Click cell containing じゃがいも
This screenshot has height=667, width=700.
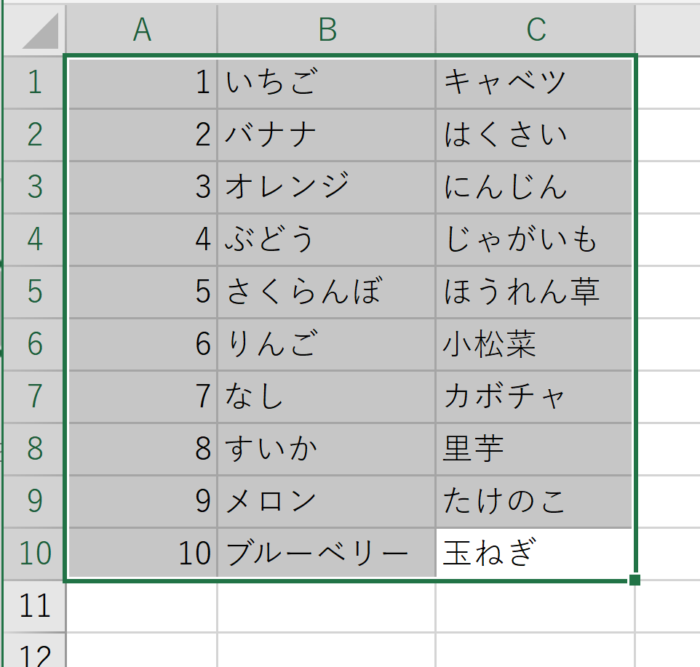[x=536, y=239]
